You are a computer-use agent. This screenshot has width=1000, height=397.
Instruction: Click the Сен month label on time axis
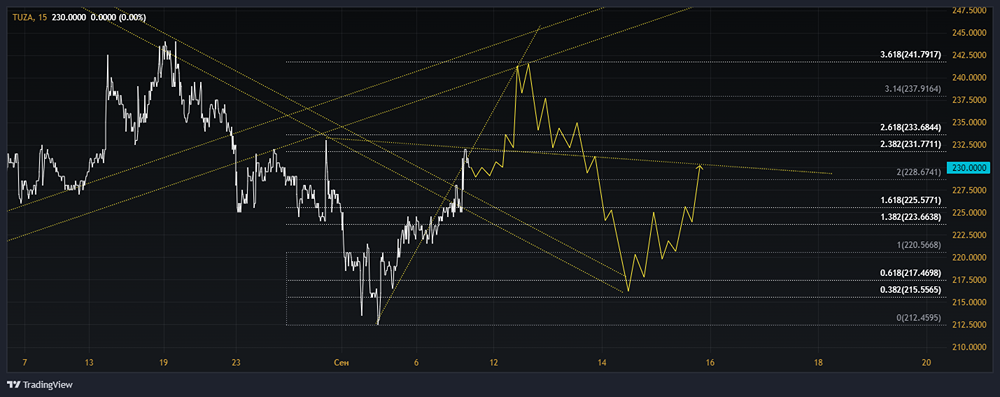click(x=341, y=363)
